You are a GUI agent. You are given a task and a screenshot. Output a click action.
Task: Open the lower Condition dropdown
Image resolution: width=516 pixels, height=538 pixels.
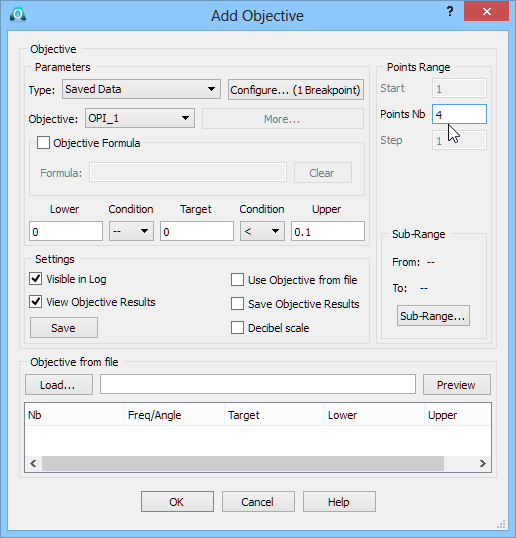pos(131,231)
